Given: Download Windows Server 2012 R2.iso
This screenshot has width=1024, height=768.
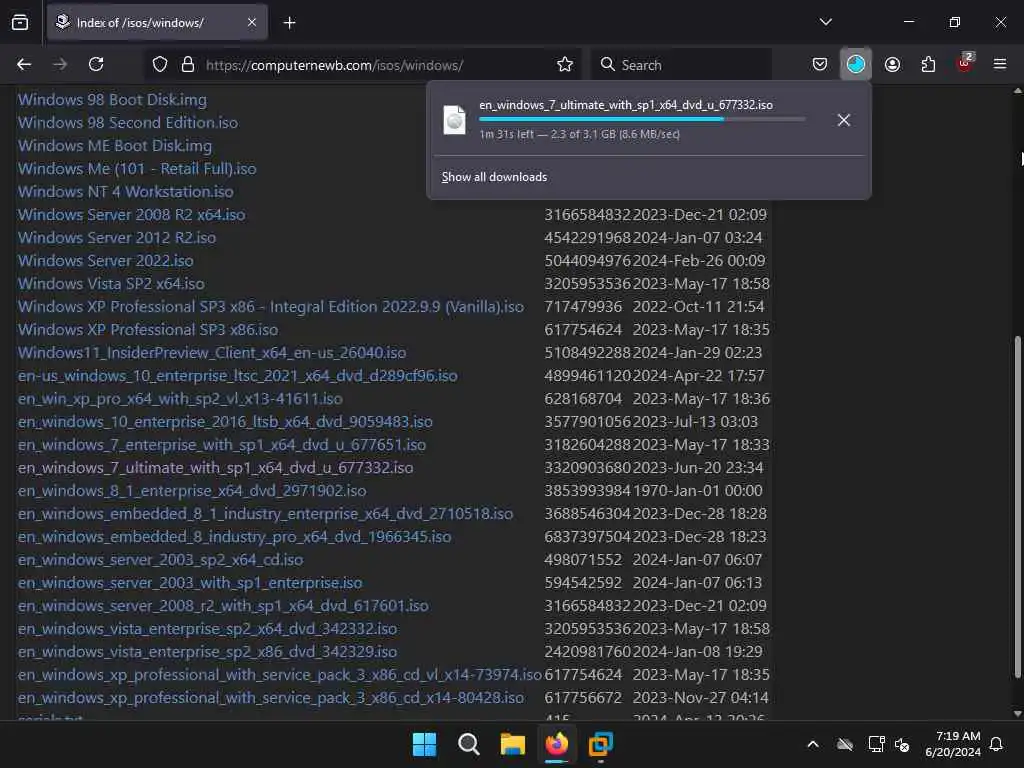Looking at the screenshot, I should point(117,238).
